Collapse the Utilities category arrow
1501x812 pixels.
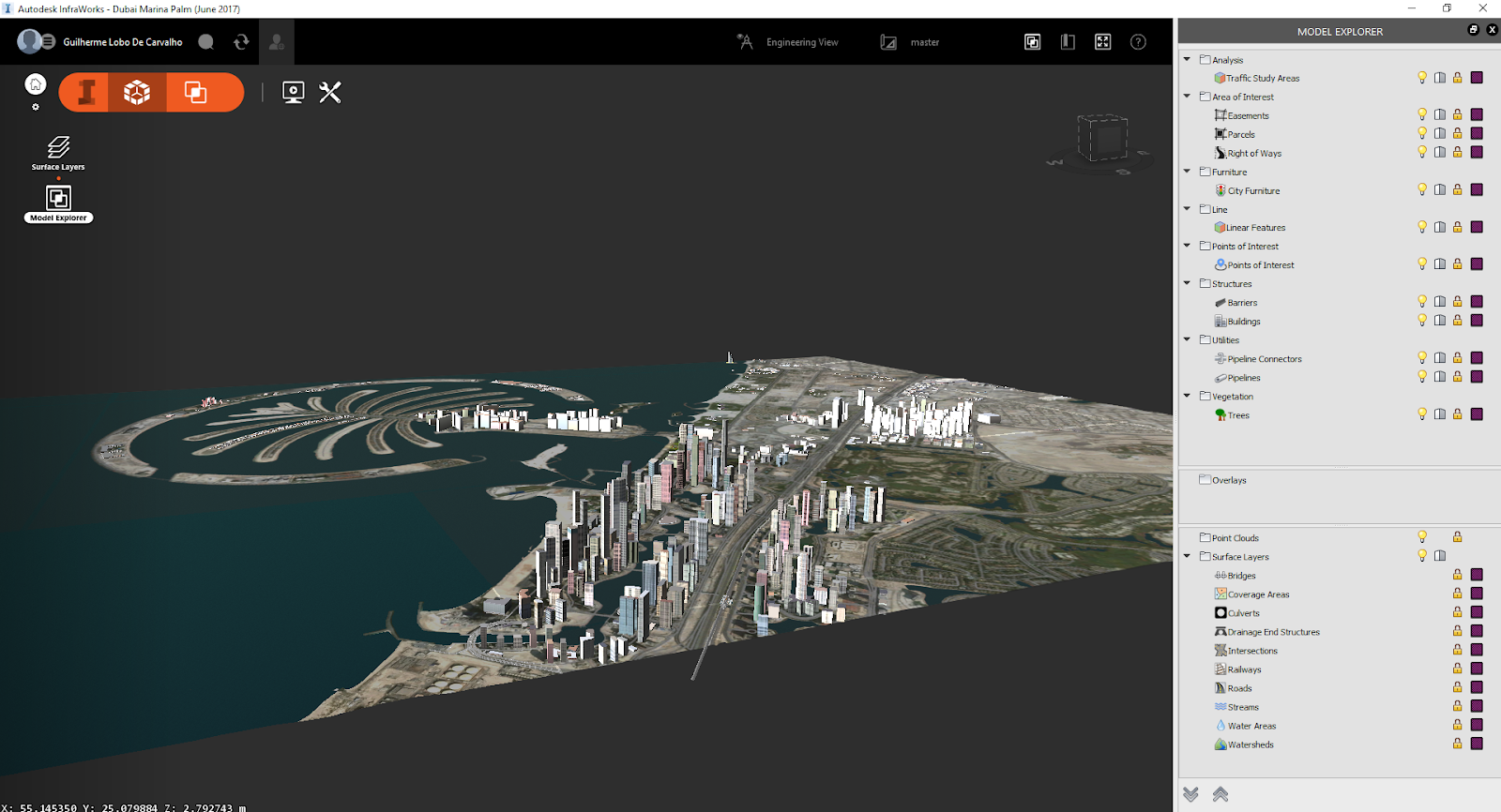[x=1187, y=339]
